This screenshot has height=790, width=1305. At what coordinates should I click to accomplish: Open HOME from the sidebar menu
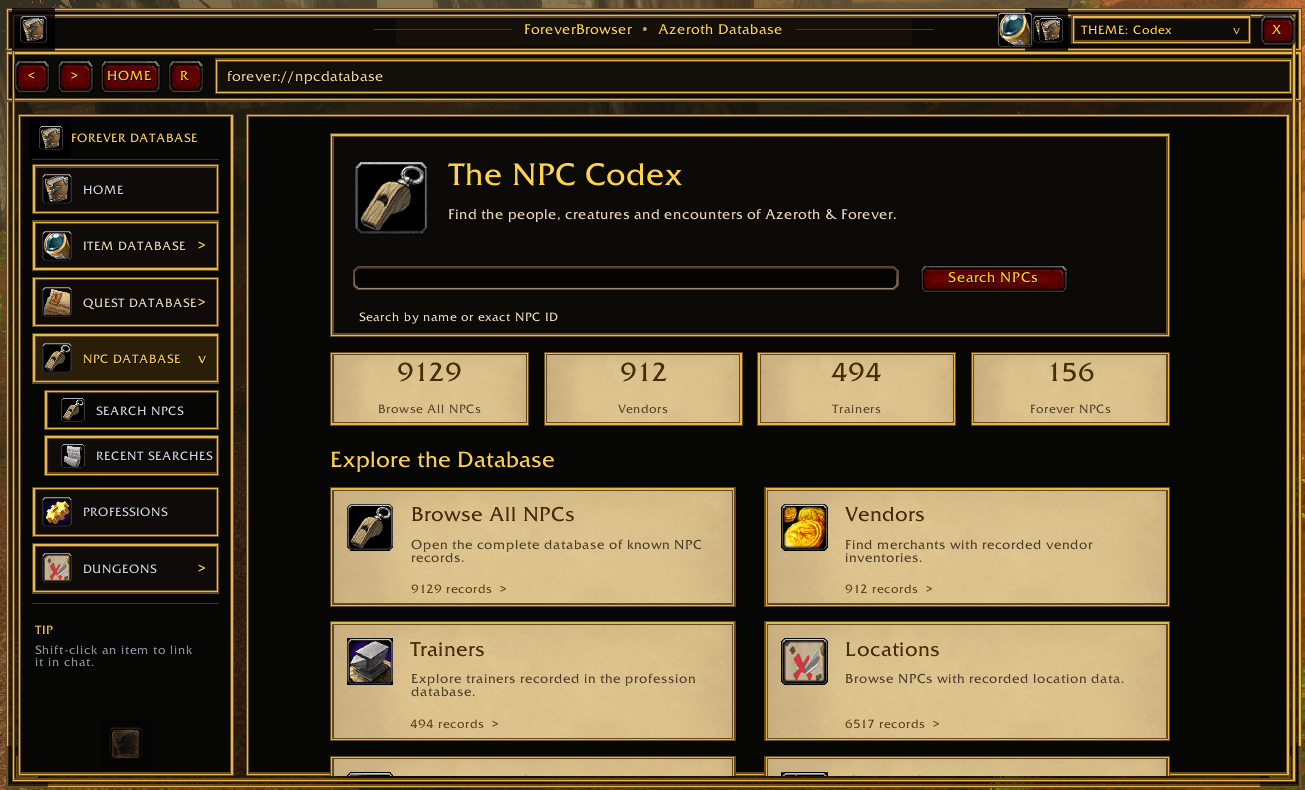pyautogui.click(x=125, y=189)
